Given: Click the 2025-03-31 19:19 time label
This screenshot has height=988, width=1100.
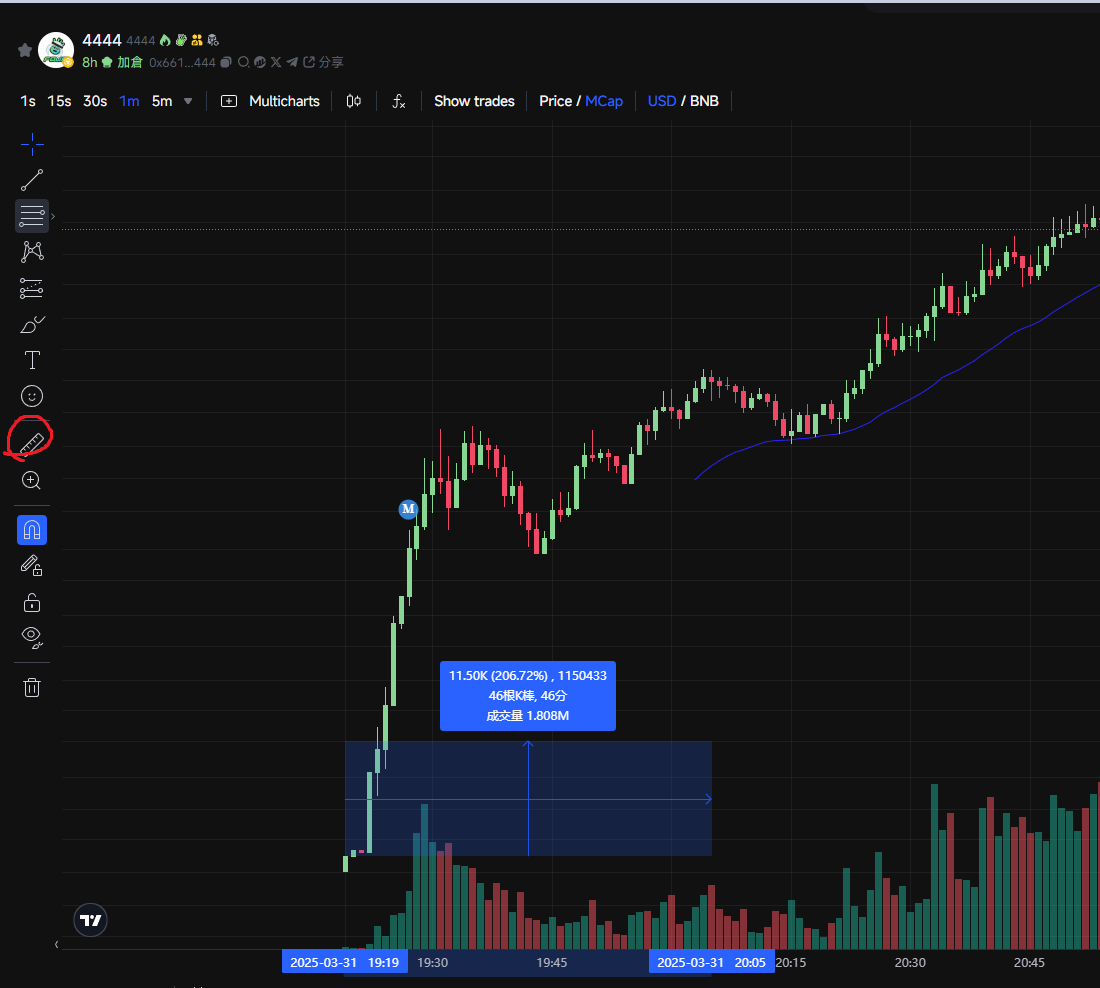Looking at the screenshot, I should [344, 962].
